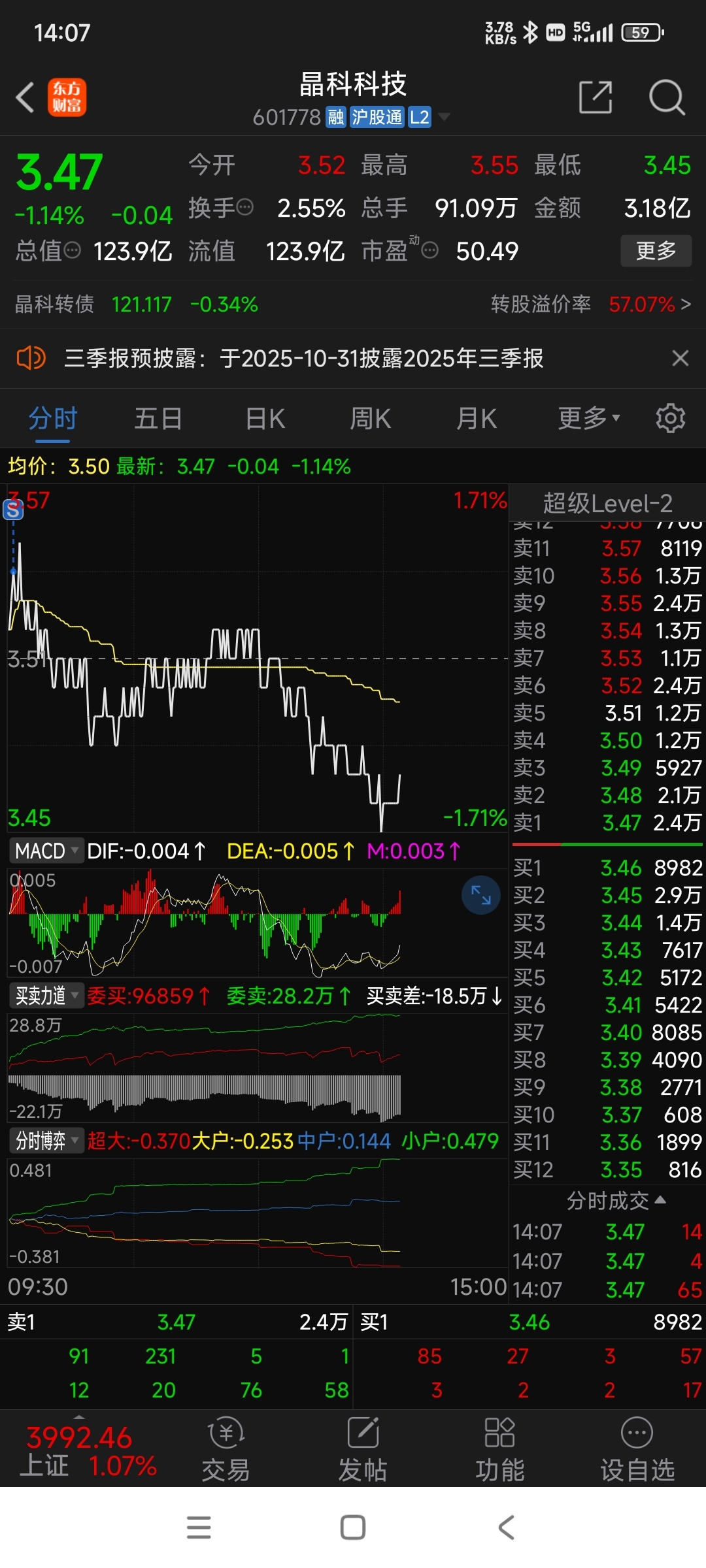Image resolution: width=706 pixels, height=1568 pixels.
Task: Tap the 委买:96859 value
Action: coord(148,996)
